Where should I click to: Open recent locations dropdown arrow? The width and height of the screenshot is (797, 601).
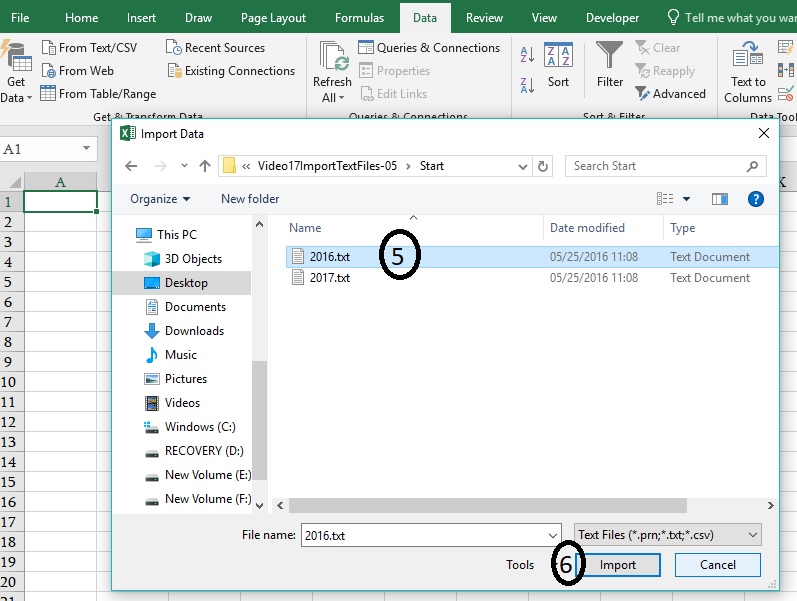click(x=184, y=166)
